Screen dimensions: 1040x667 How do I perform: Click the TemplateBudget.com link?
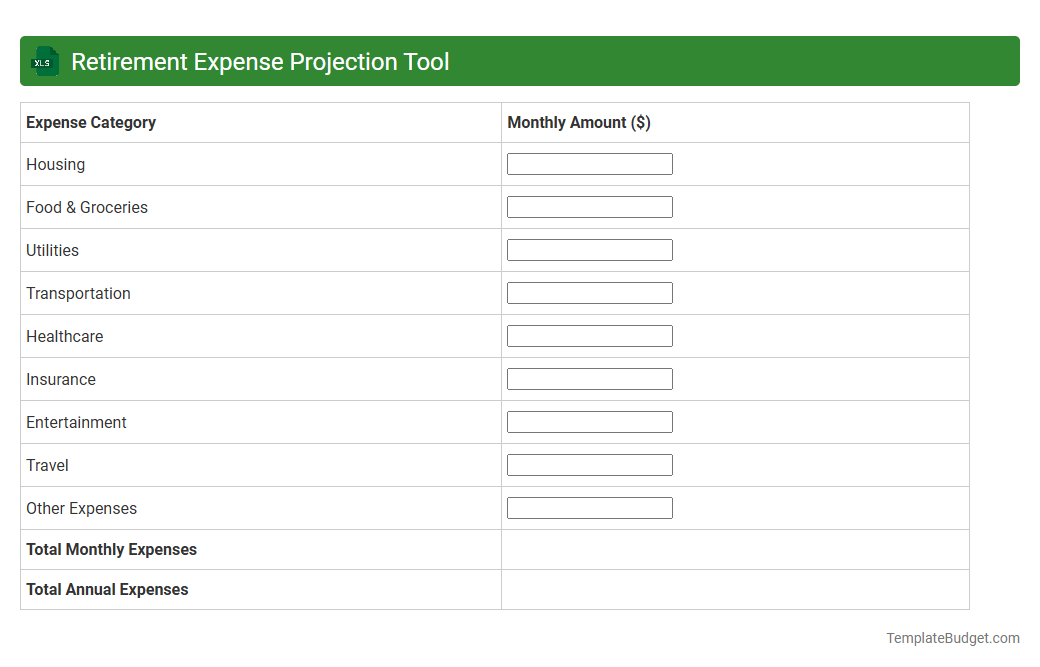(951, 637)
